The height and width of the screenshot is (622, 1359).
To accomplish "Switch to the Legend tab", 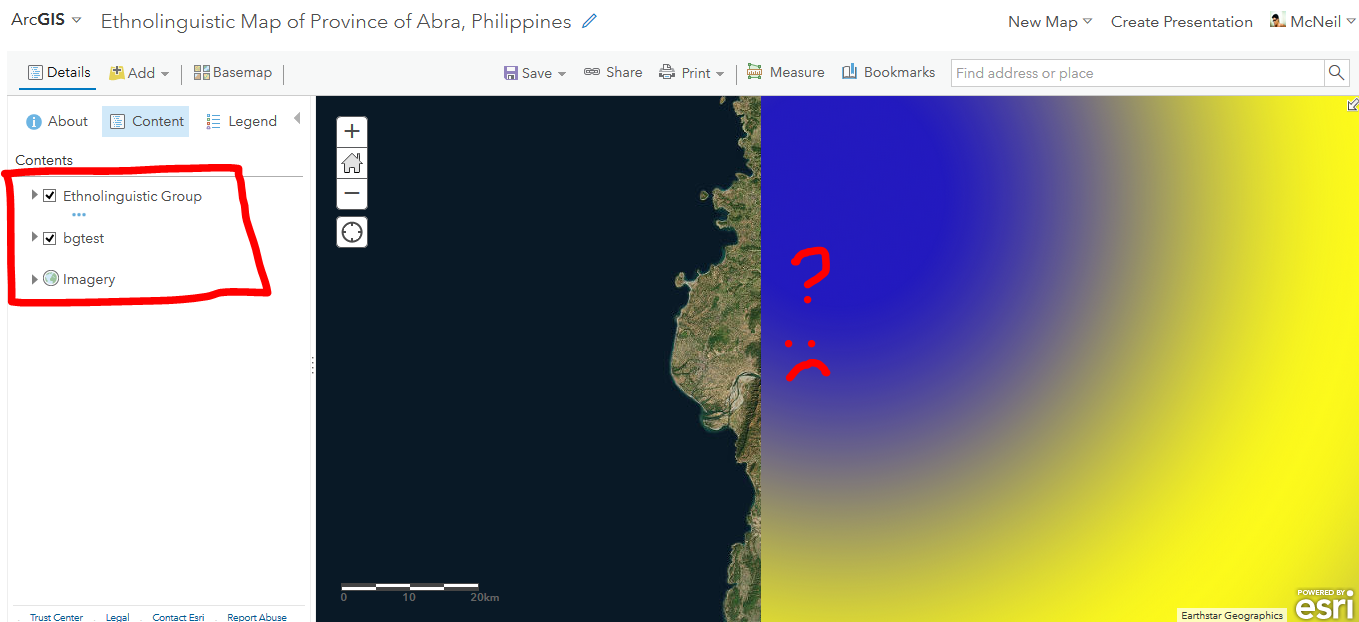I will [x=241, y=121].
